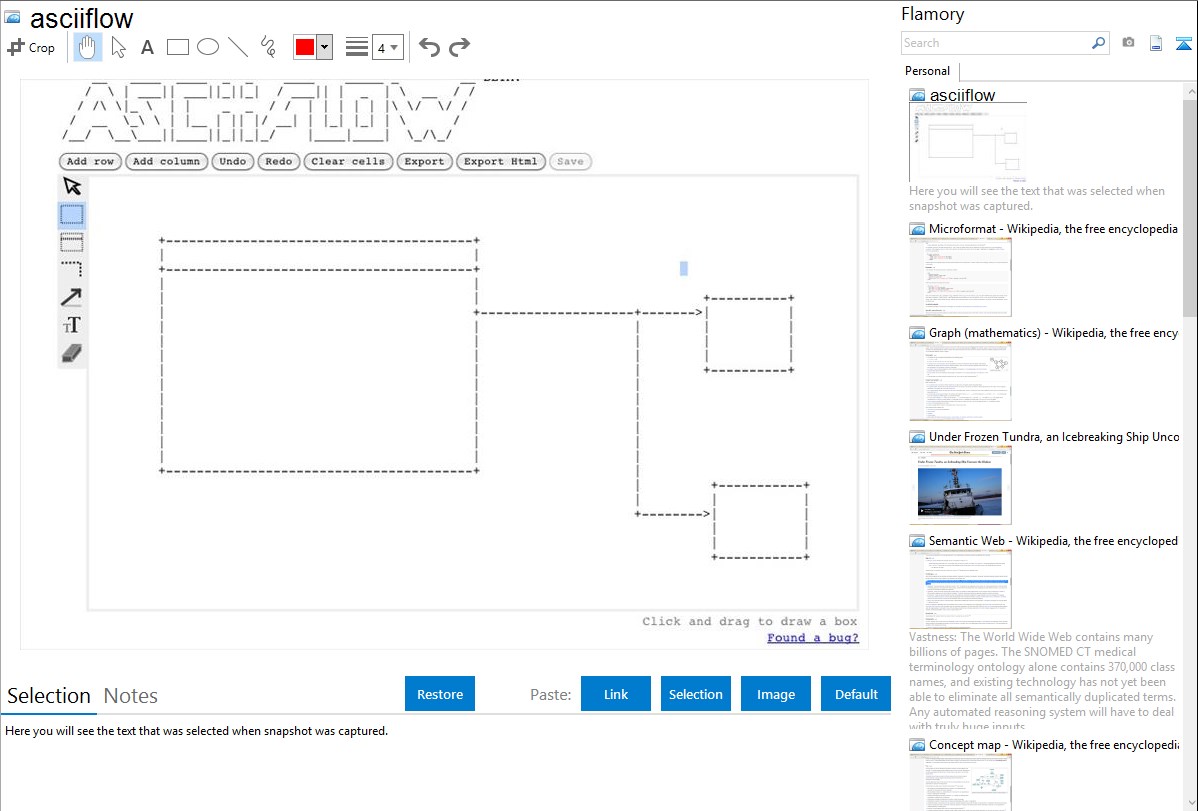Take a snapshot with camera icon
Screen dimensions: 1198x811
1128,43
